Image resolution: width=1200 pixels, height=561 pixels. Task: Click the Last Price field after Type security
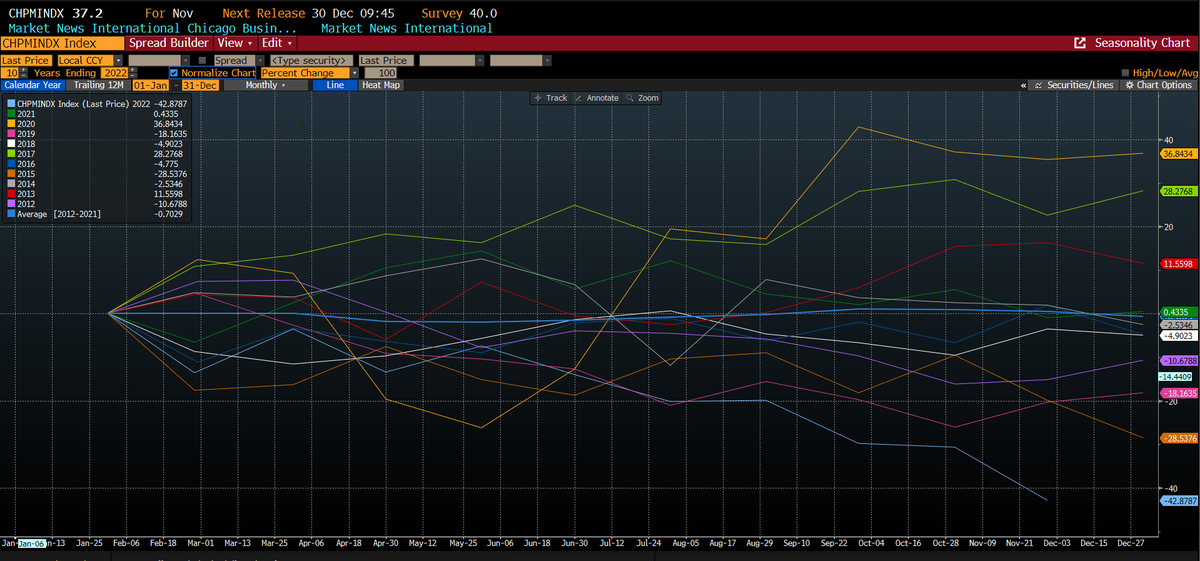click(386, 60)
